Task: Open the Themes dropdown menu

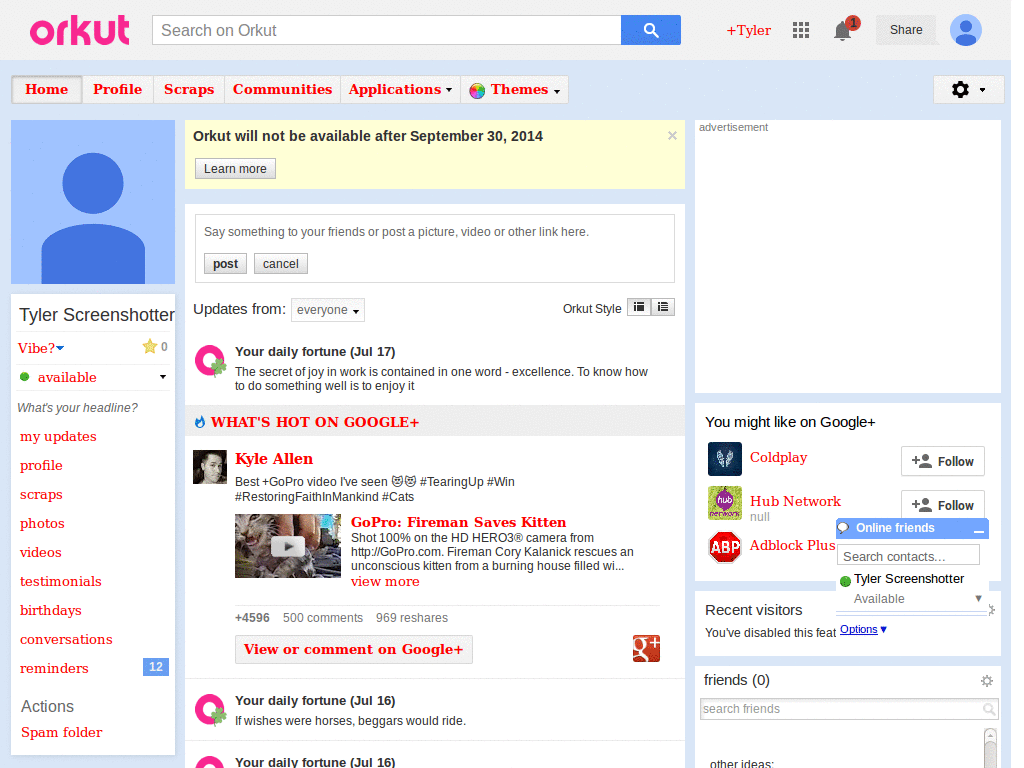Action: click(515, 89)
